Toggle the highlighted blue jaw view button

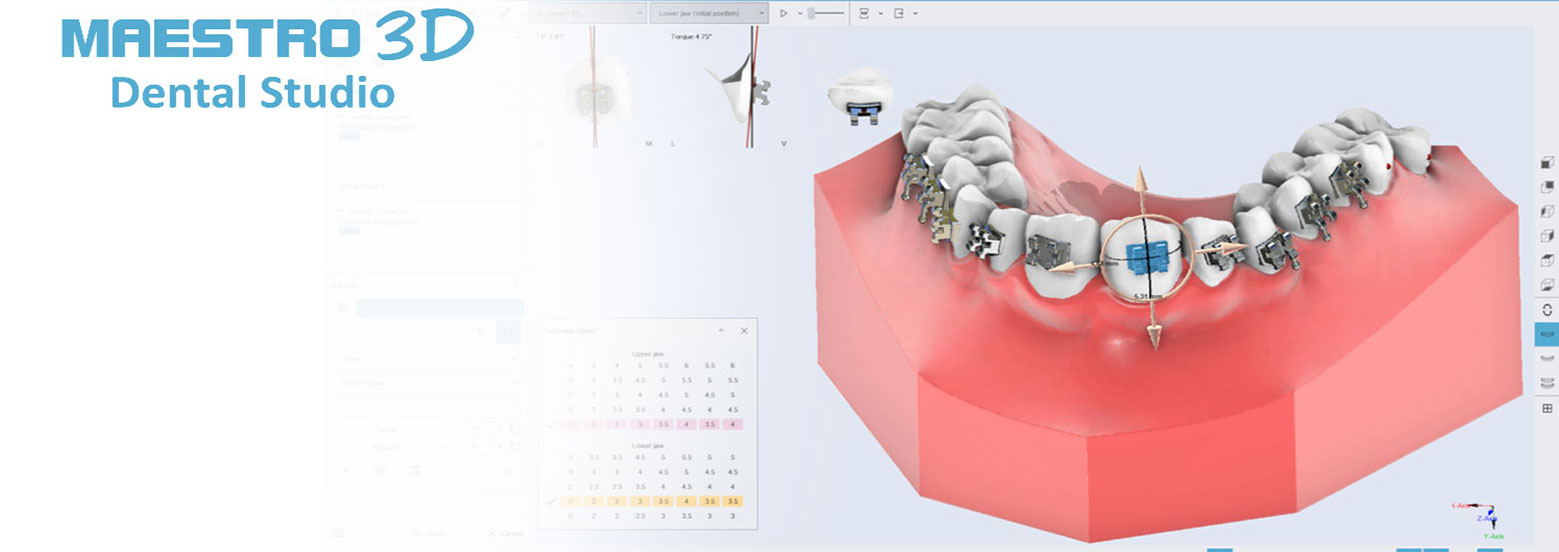tap(1547, 334)
